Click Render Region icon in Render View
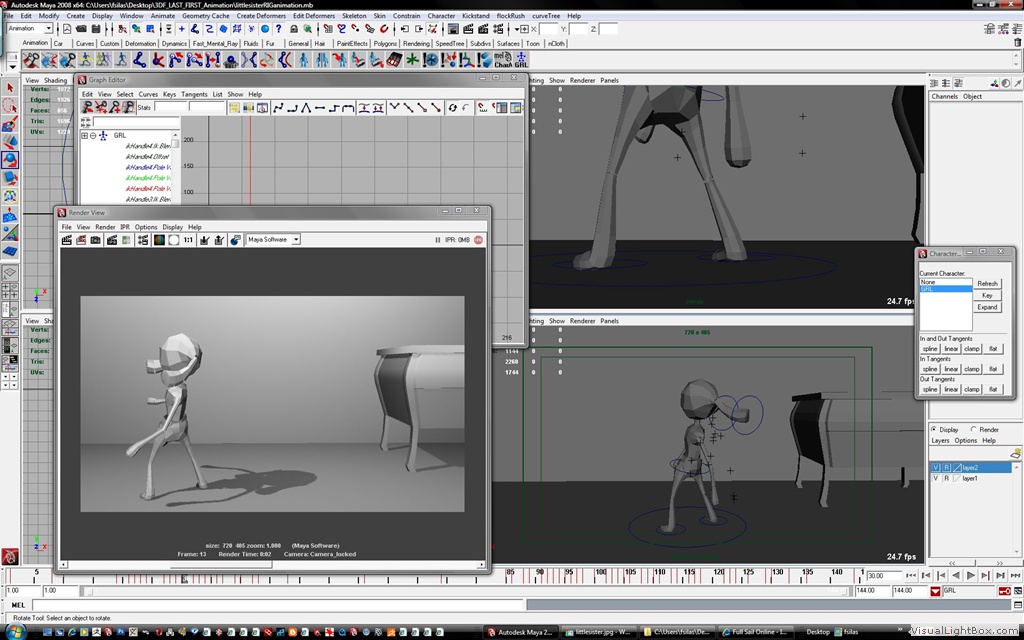 coord(81,240)
